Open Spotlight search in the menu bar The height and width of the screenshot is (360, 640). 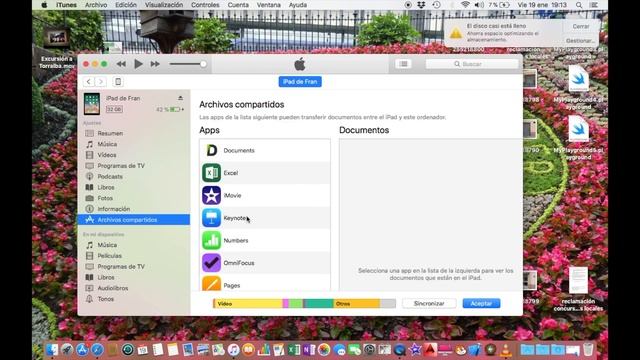[x=579, y=5]
